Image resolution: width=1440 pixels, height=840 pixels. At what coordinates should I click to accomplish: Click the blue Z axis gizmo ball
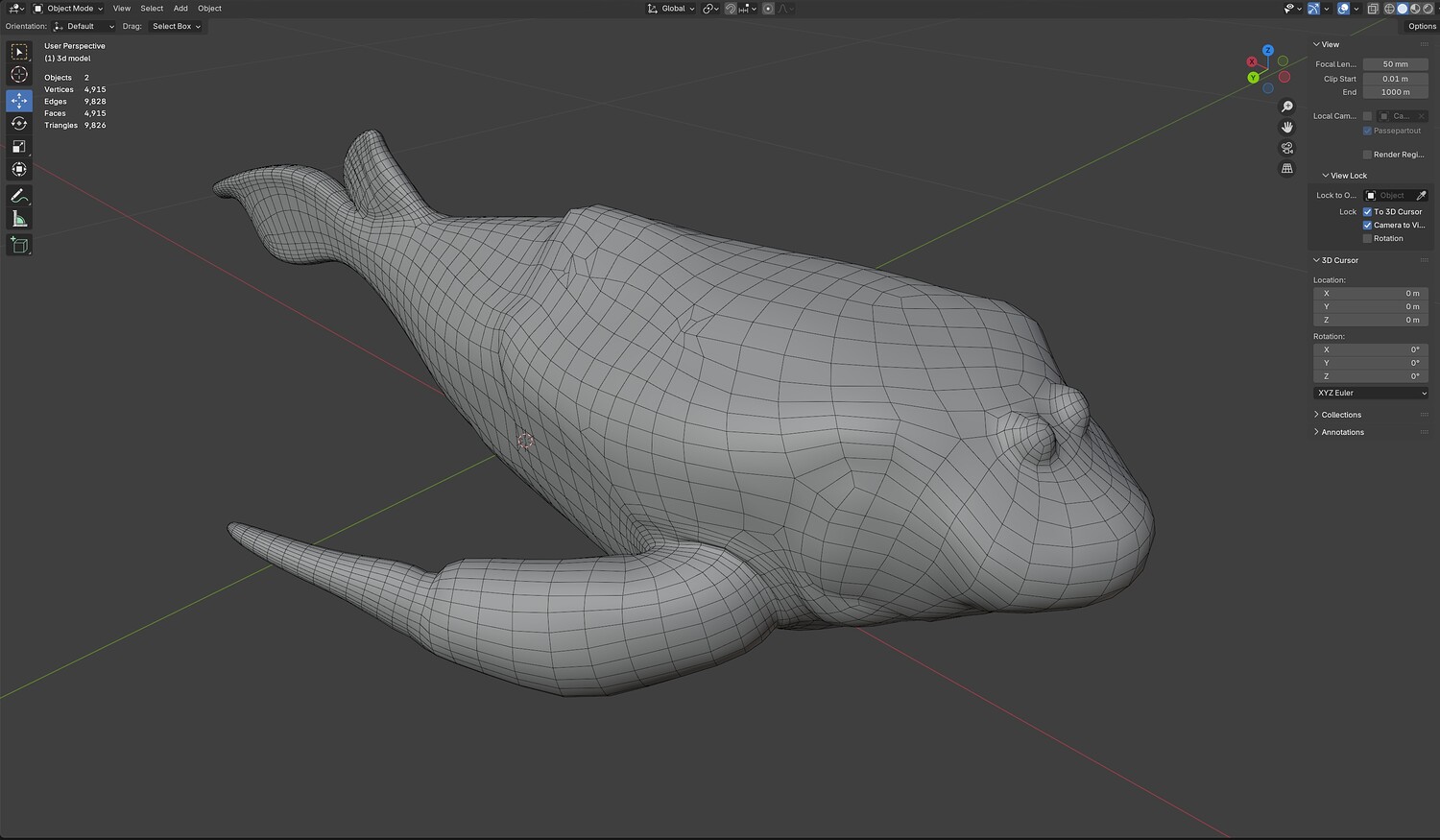pos(1268,50)
